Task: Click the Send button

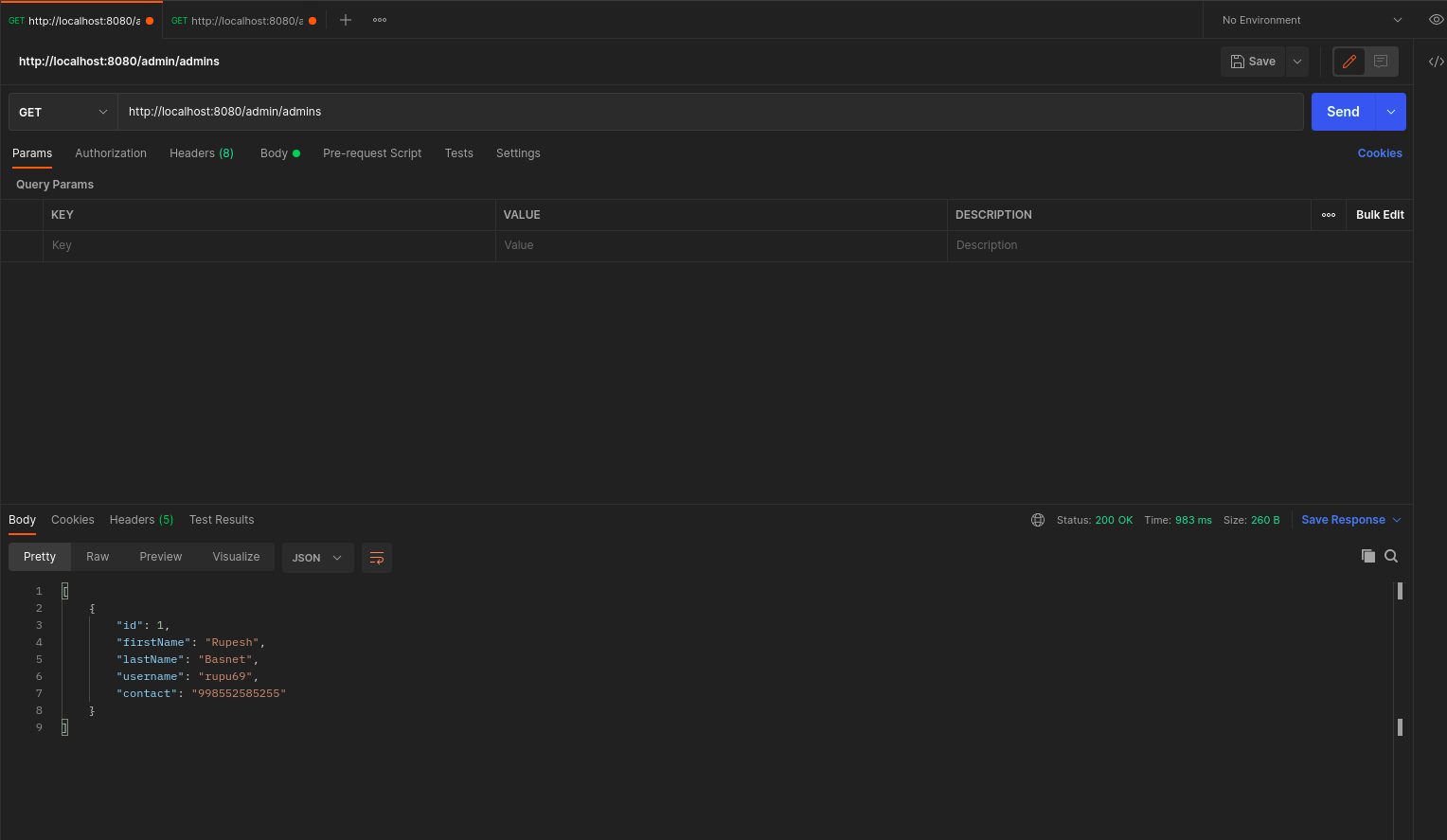Action: click(1342, 111)
